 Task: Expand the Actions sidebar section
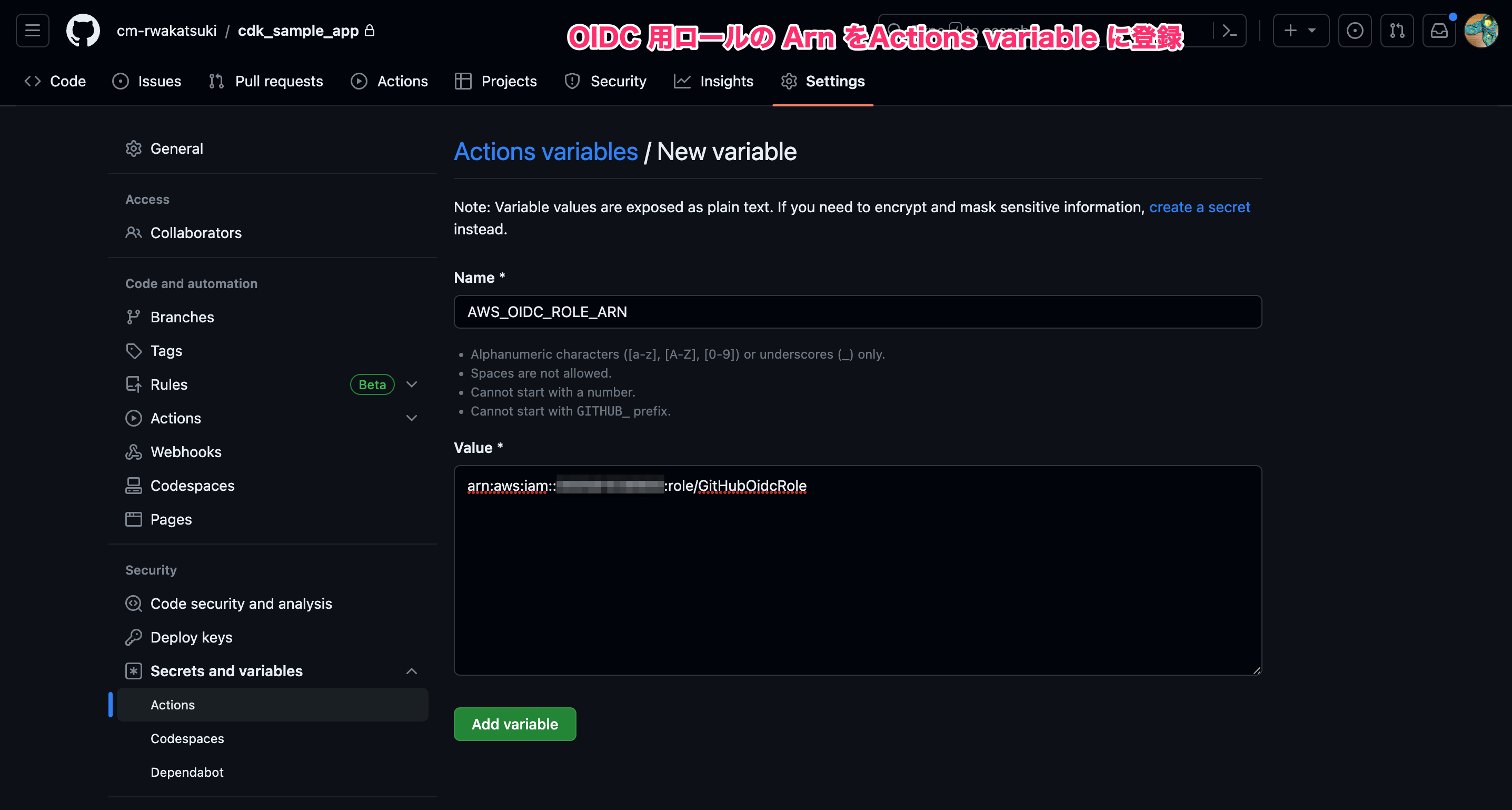[x=412, y=418]
